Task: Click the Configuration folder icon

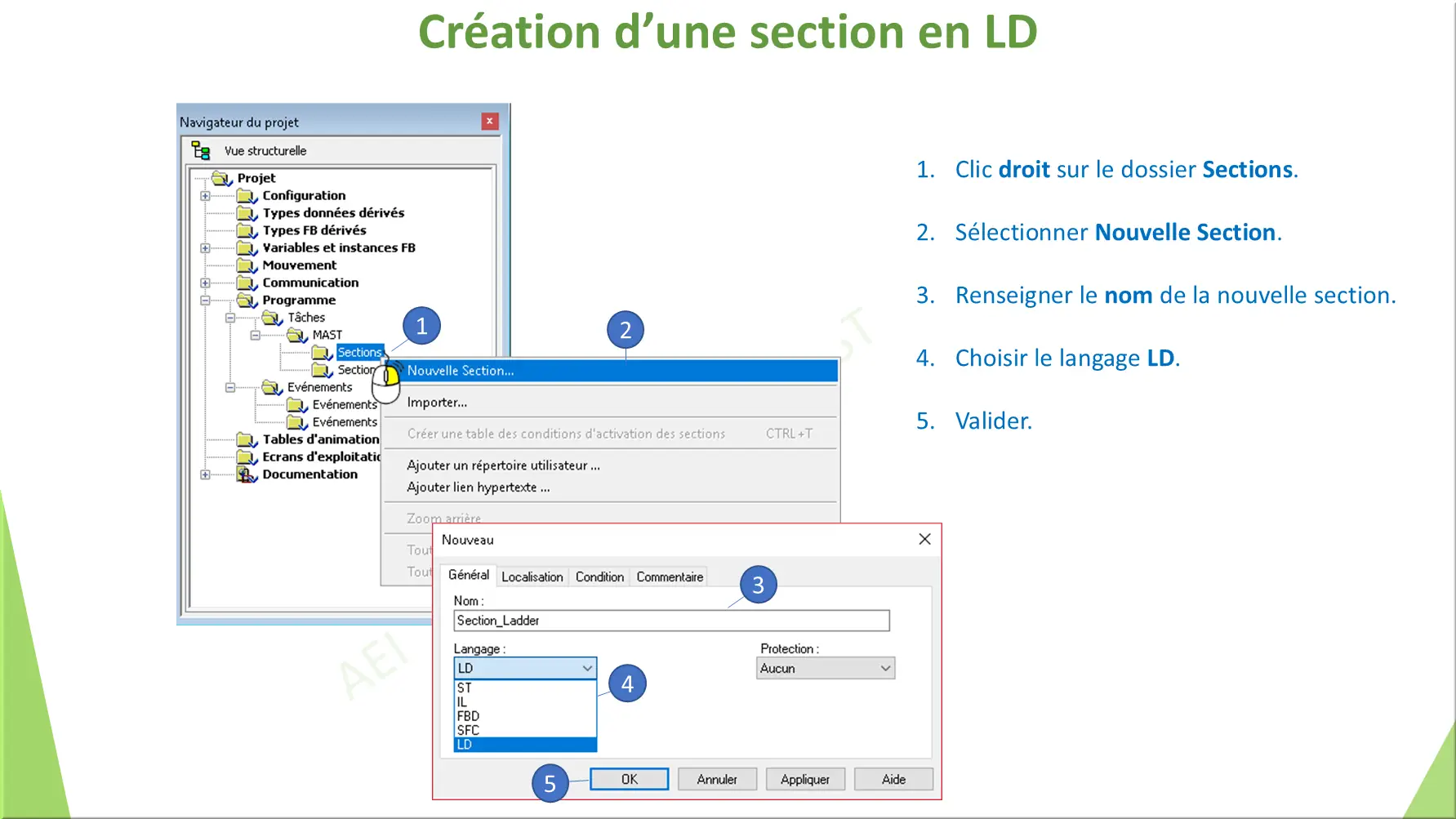Action: coord(247,195)
